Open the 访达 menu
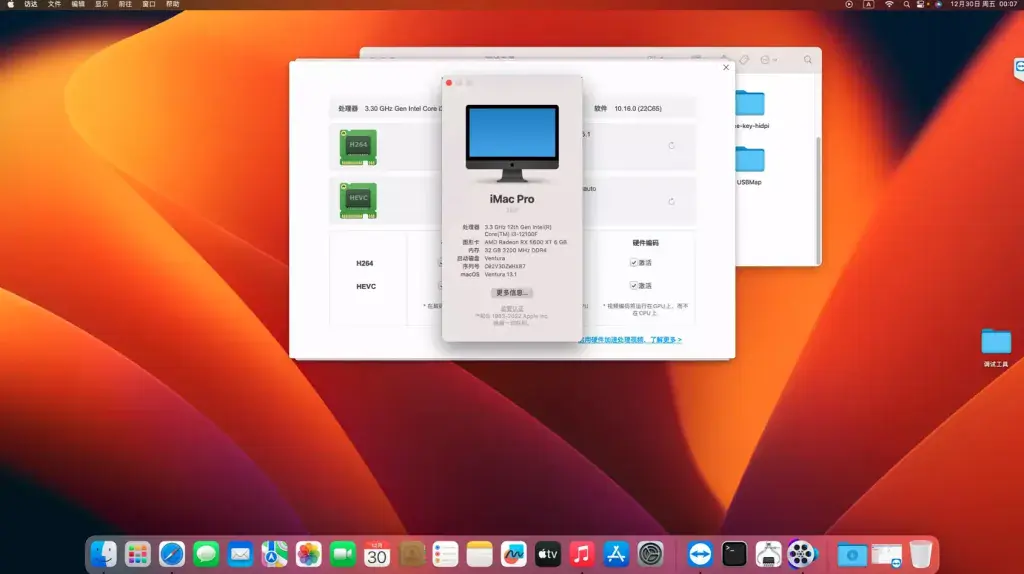This screenshot has width=1024, height=574. coord(31,4)
